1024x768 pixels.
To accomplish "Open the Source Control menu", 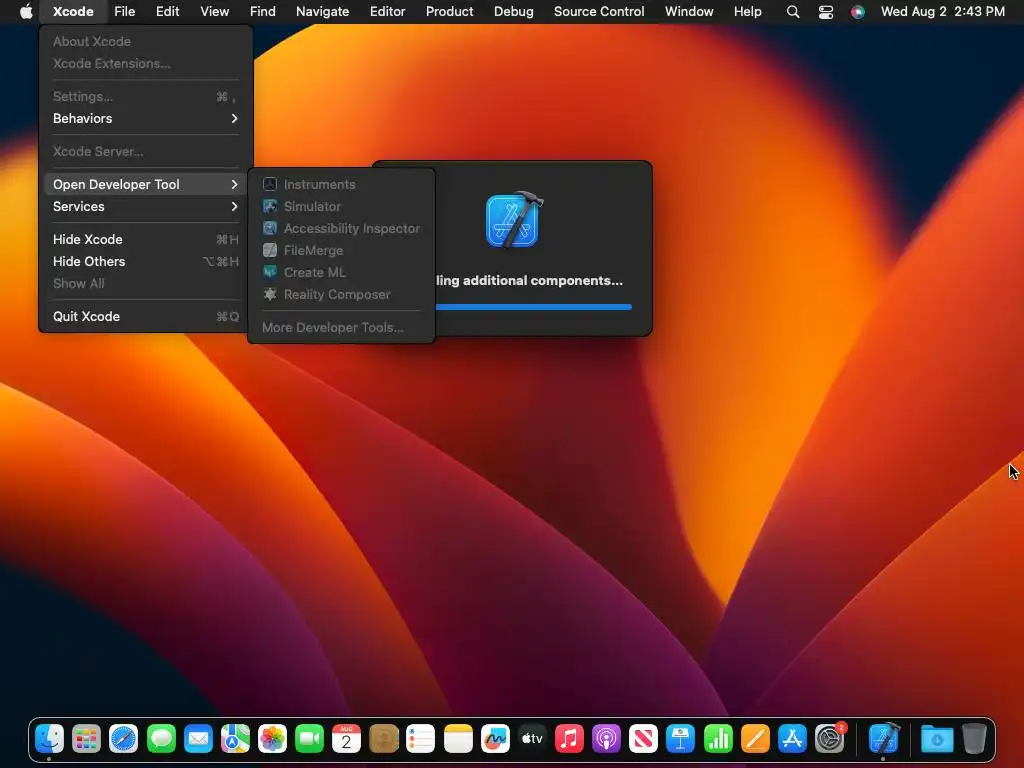I will tap(599, 12).
